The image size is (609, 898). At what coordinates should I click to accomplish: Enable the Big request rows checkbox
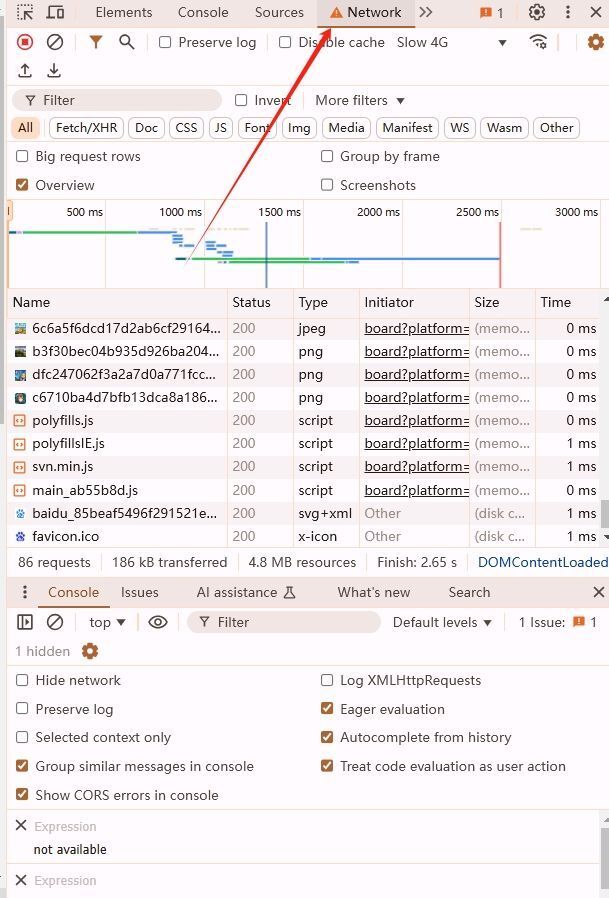pyautogui.click(x=22, y=157)
